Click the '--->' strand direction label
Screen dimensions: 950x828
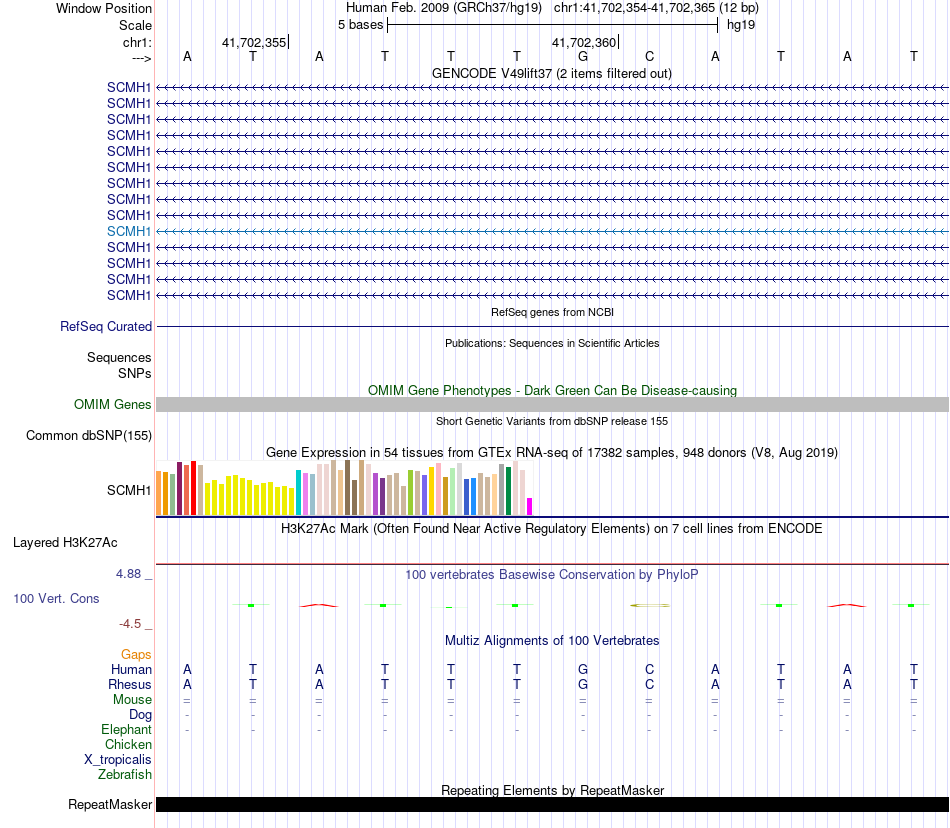coord(142,58)
